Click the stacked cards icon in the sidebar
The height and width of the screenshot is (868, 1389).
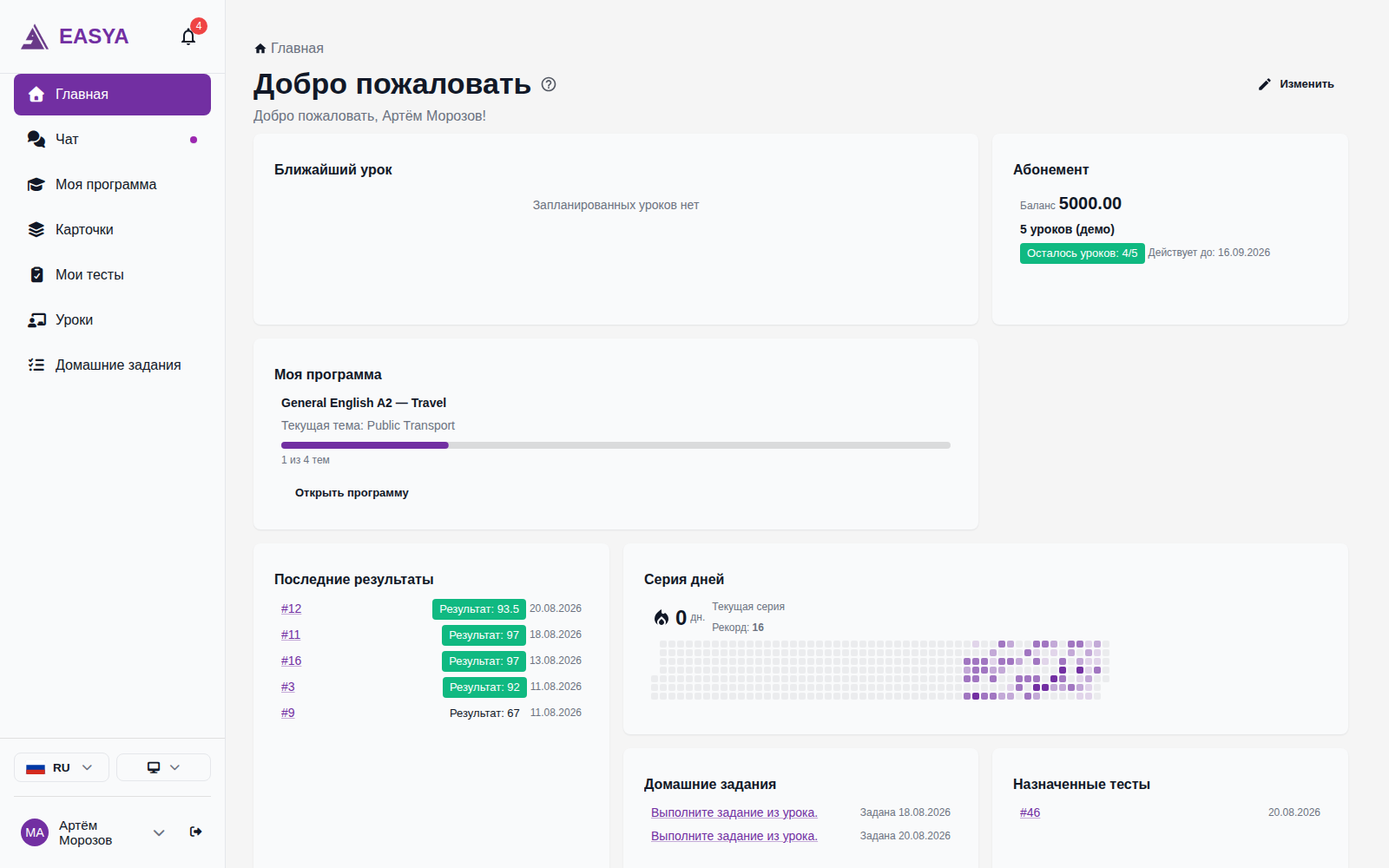point(36,229)
